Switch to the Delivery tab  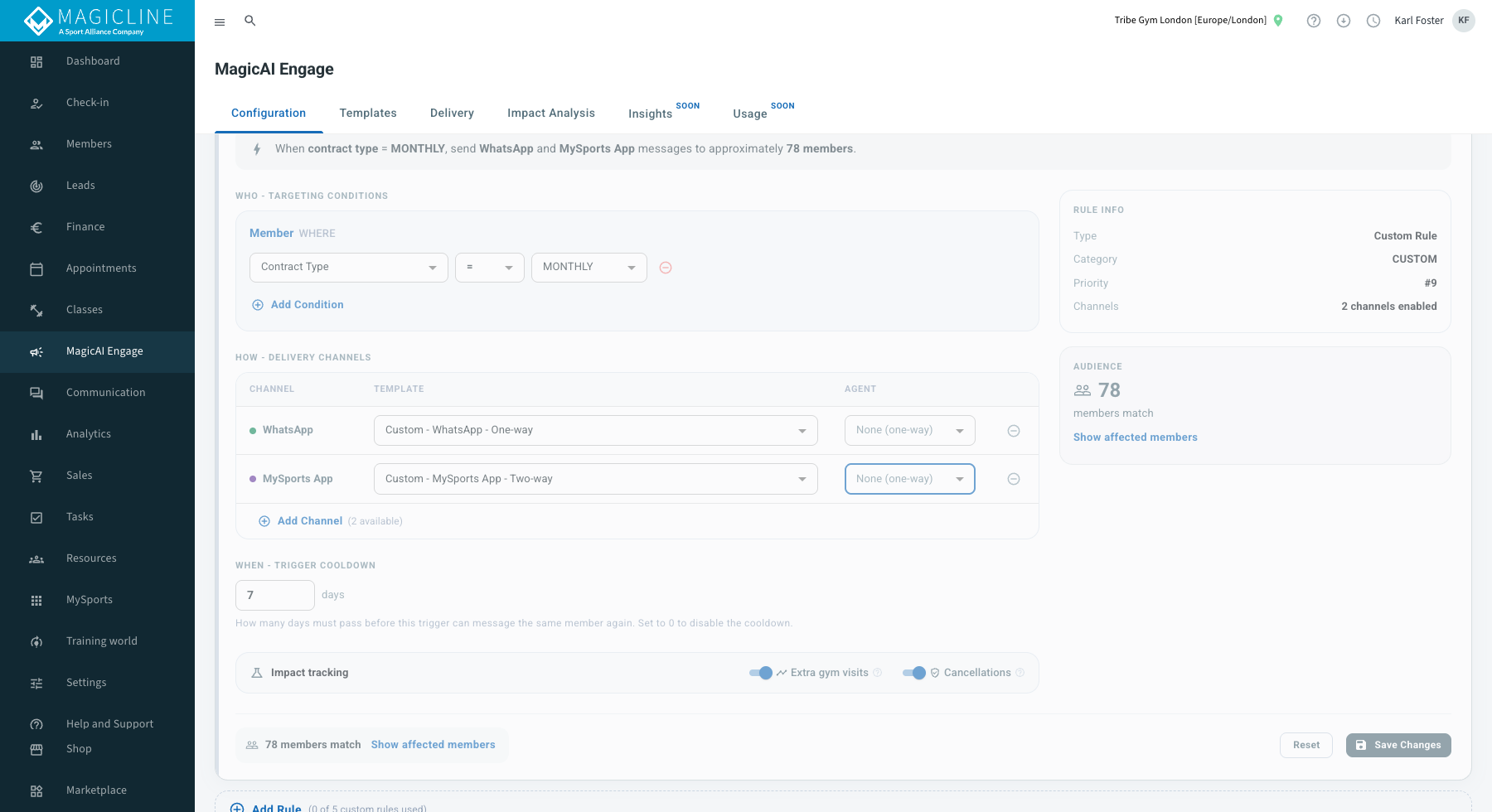[x=452, y=114]
